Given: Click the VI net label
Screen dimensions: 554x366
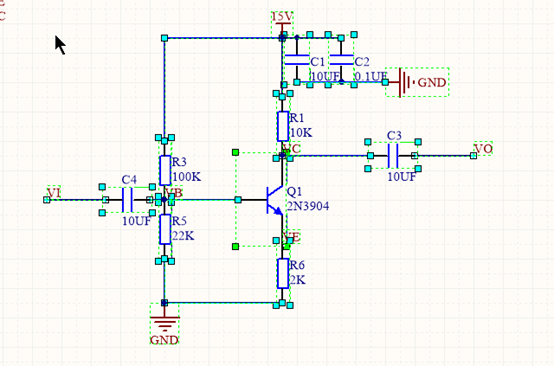Looking at the screenshot, I should tap(54, 193).
